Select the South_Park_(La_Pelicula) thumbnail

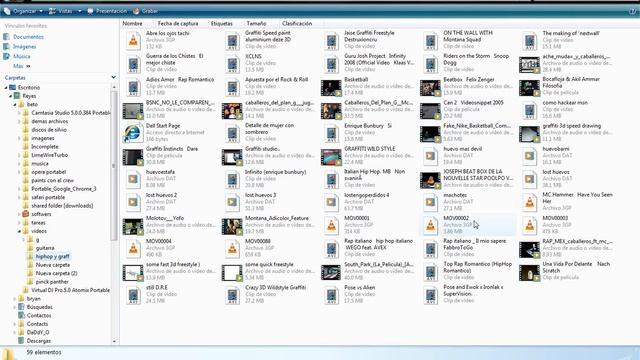point(331,273)
